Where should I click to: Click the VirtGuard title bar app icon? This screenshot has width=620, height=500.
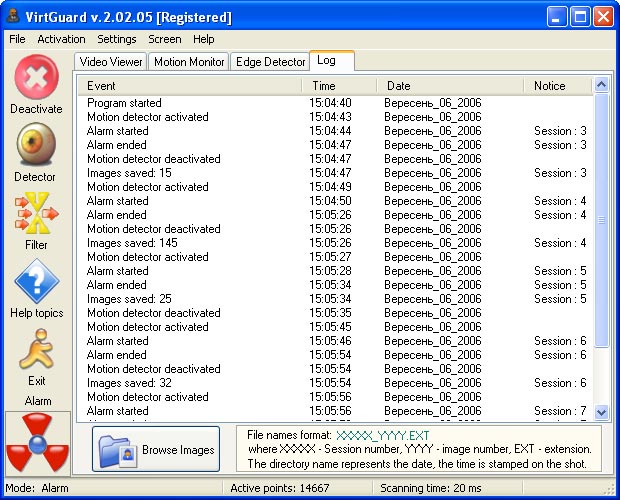(13, 16)
